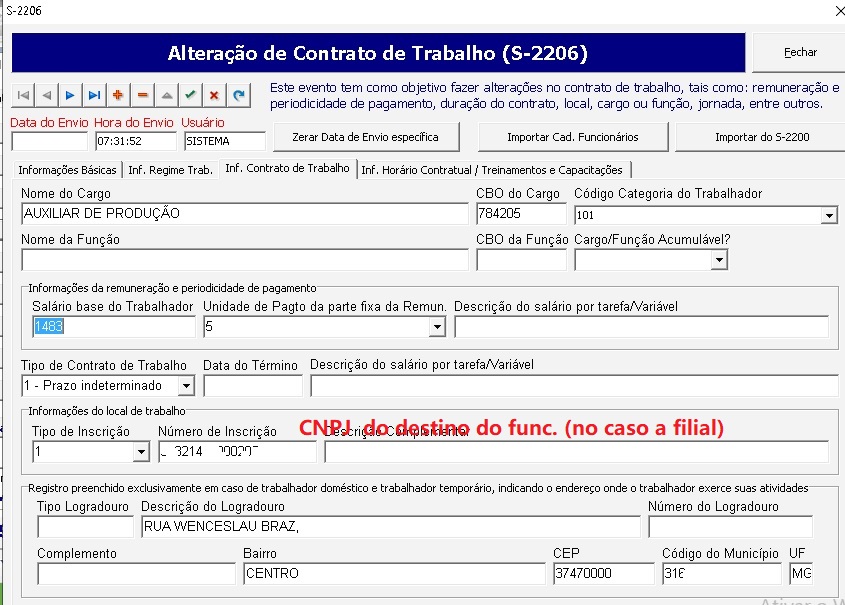Screen dimensions: 845x605
Task: Go to the first record in navigator
Action: pyautogui.click(x=23, y=95)
